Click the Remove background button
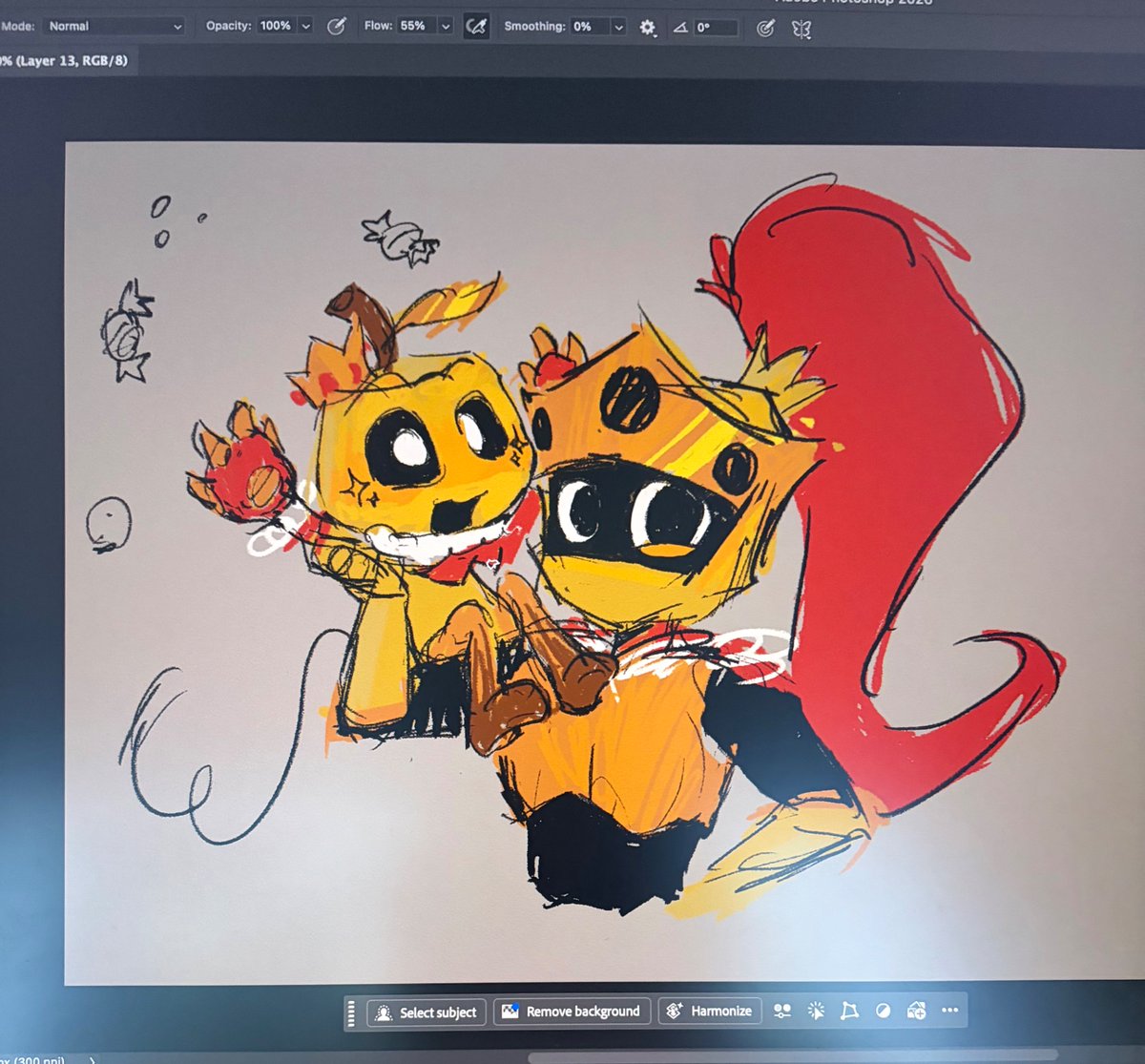 pyautogui.click(x=572, y=1012)
